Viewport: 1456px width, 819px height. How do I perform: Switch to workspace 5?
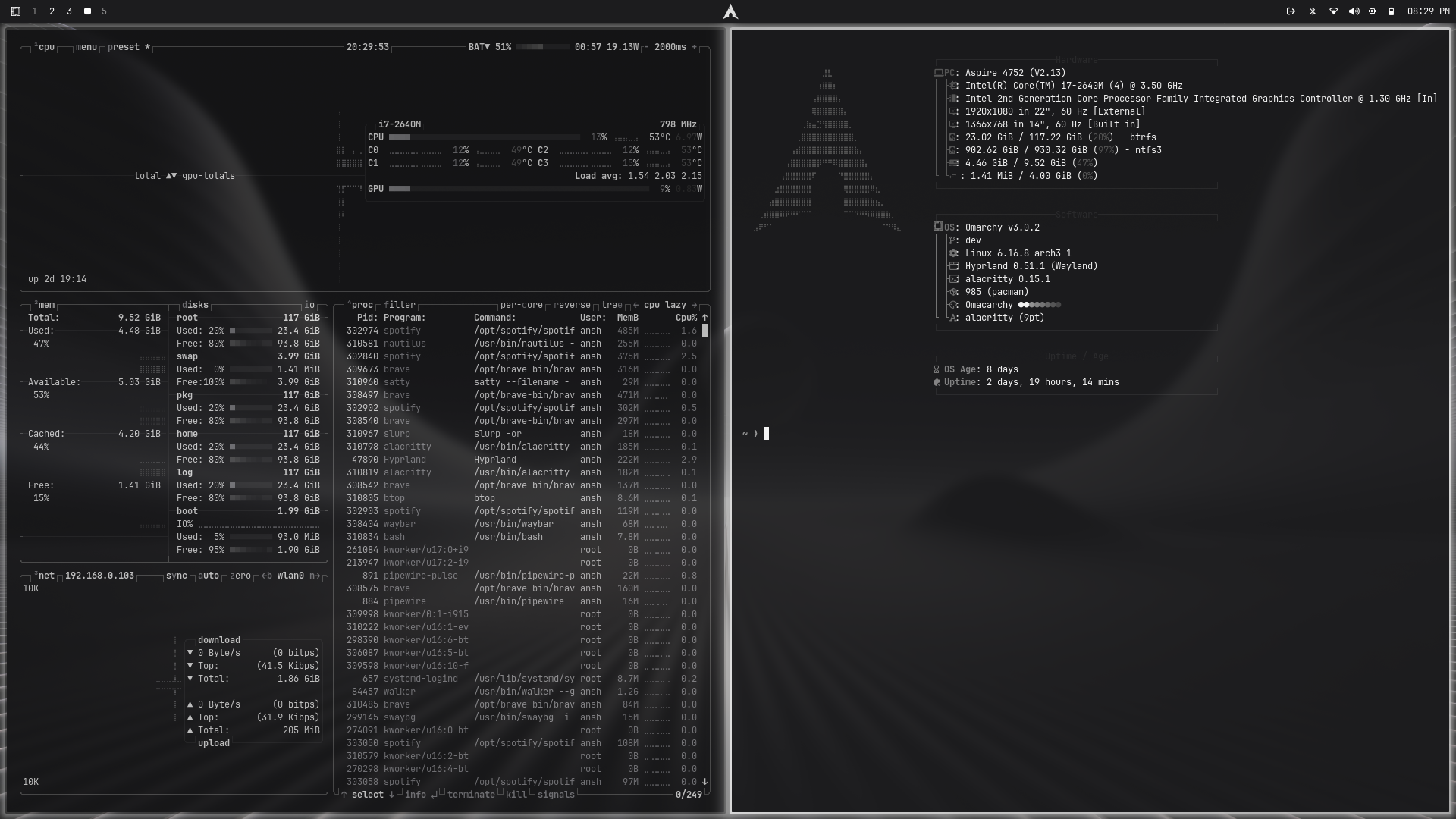click(x=104, y=11)
